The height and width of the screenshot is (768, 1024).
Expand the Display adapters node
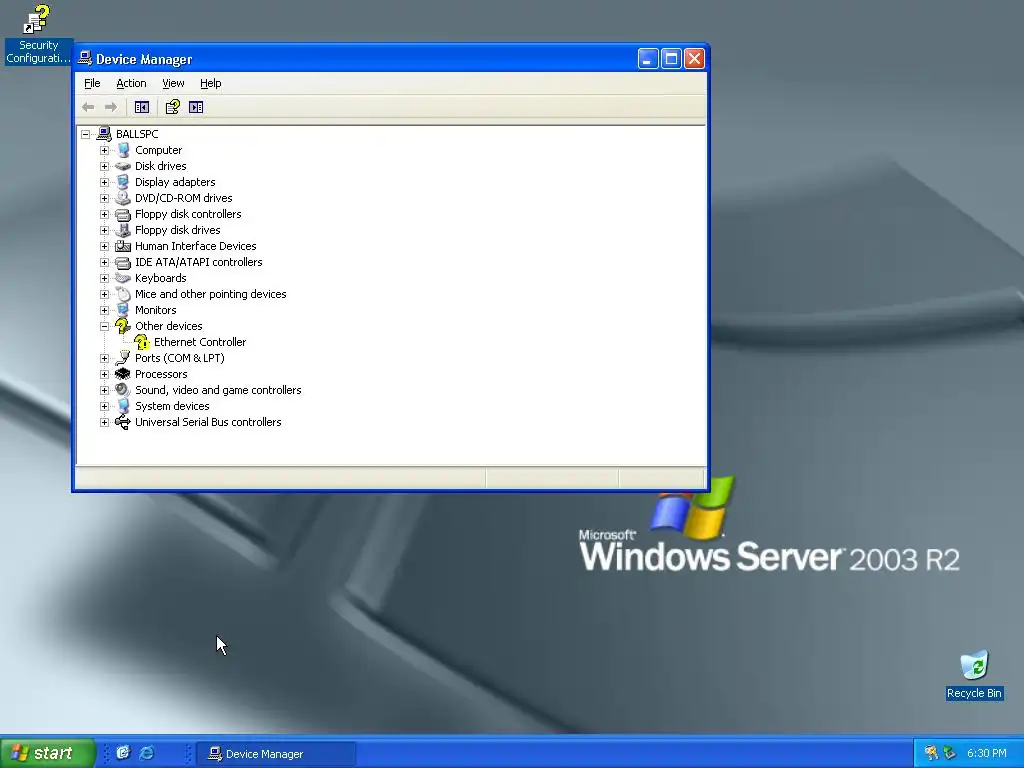(104, 182)
